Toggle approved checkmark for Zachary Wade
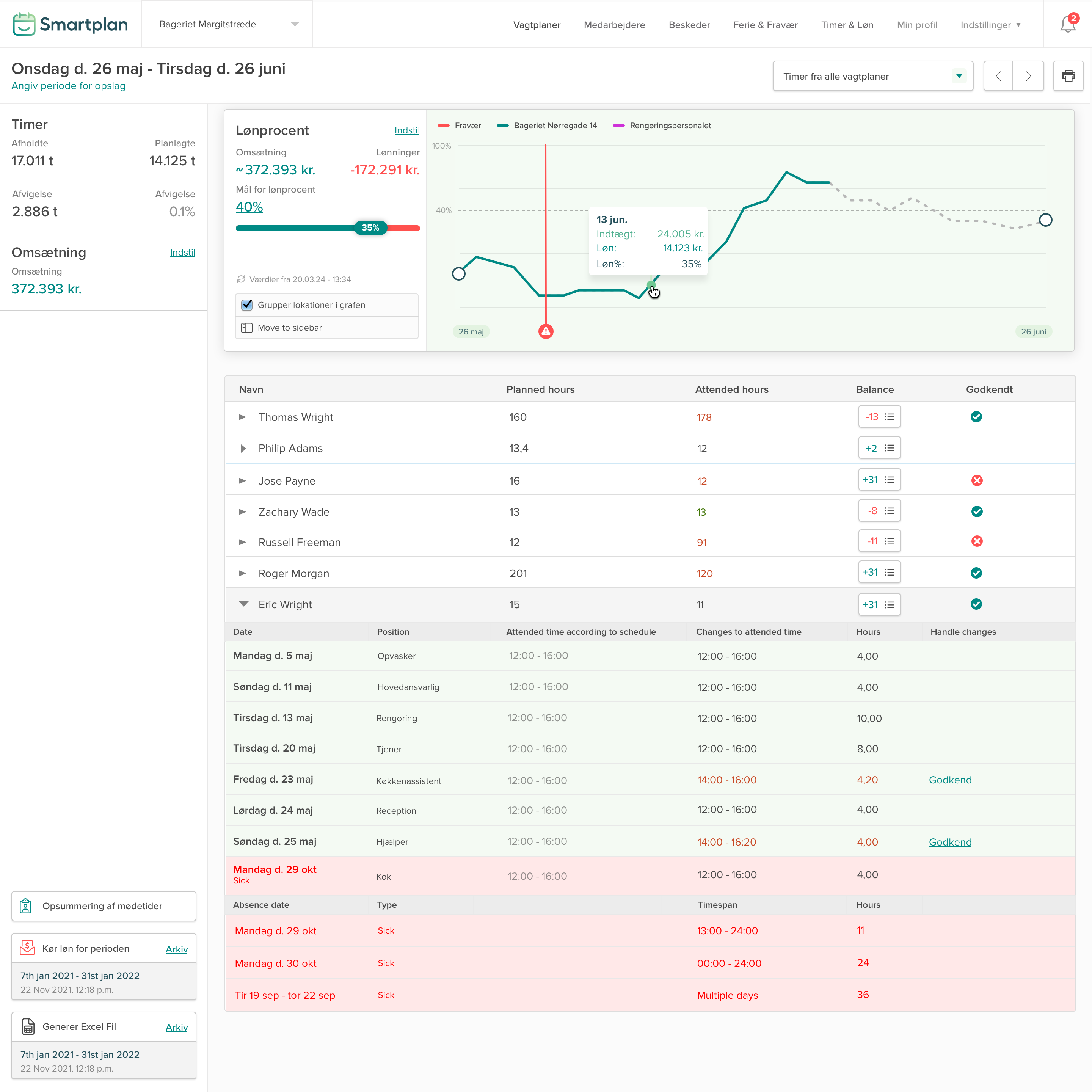The width and height of the screenshot is (1092, 1092). click(976, 511)
